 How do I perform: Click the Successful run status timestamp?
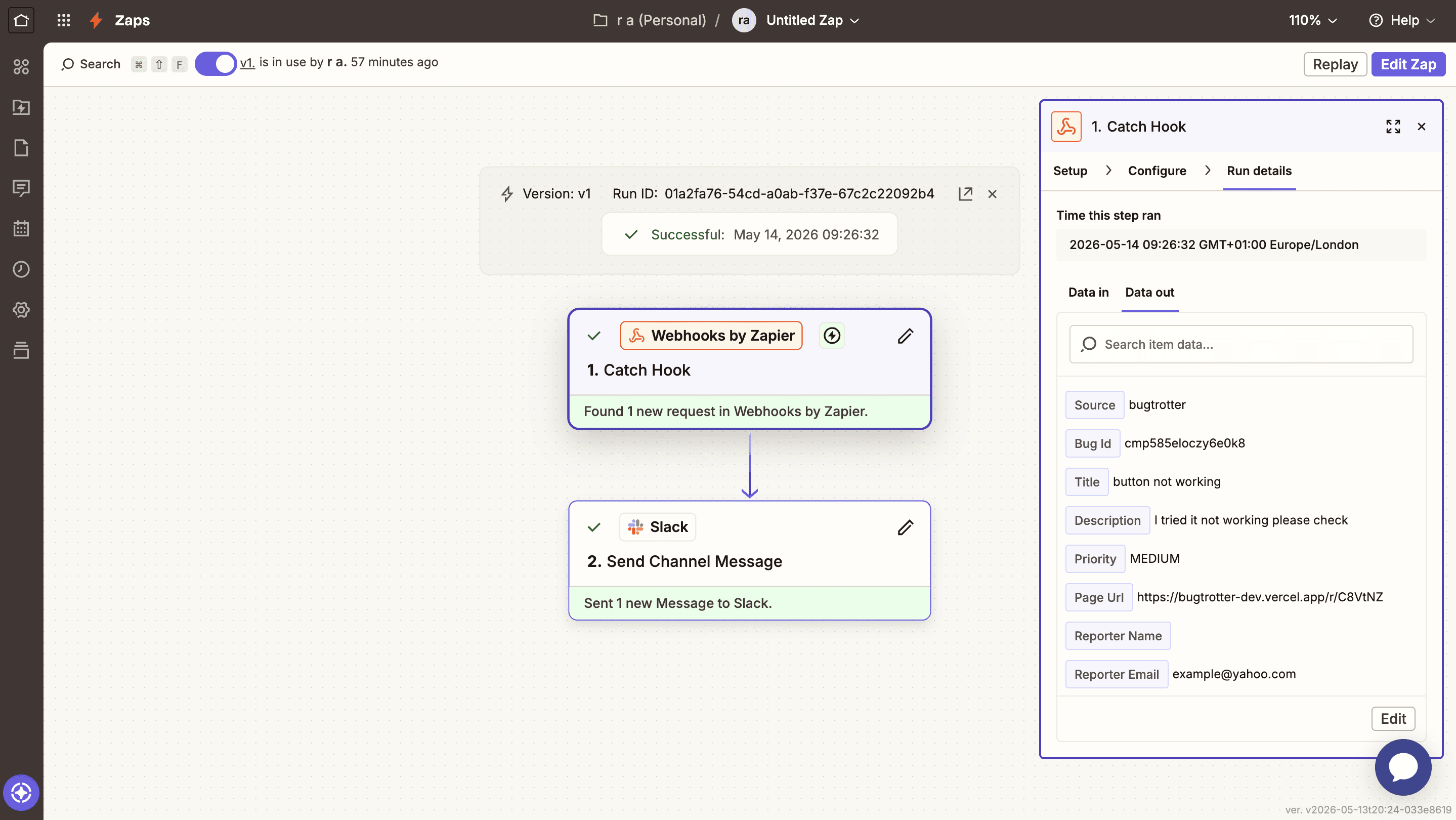pos(806,234)
